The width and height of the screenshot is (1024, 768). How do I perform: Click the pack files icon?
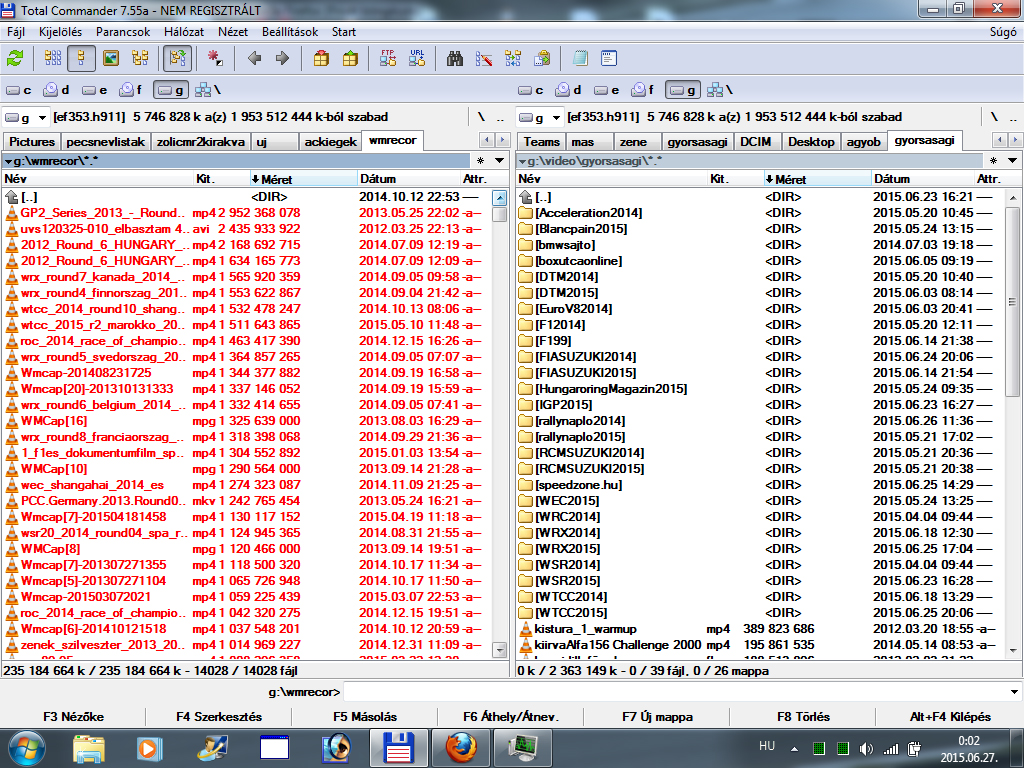[x=321, y=59]
